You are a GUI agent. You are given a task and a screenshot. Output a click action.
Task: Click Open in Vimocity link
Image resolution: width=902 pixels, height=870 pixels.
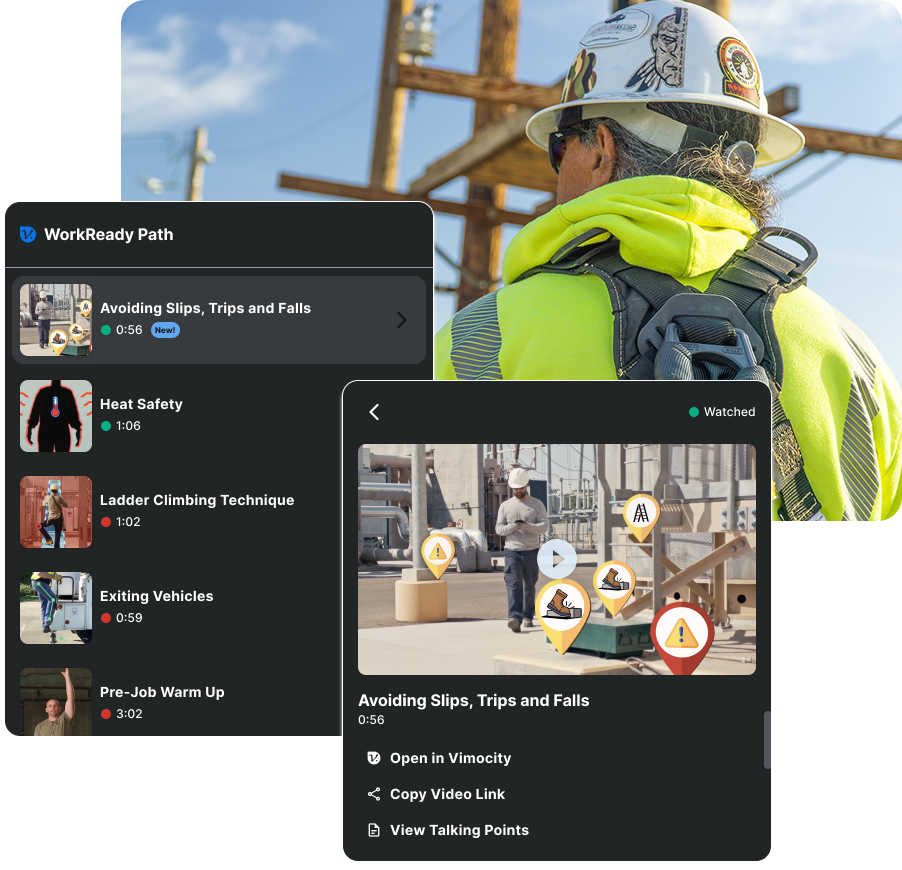[450, 758]
